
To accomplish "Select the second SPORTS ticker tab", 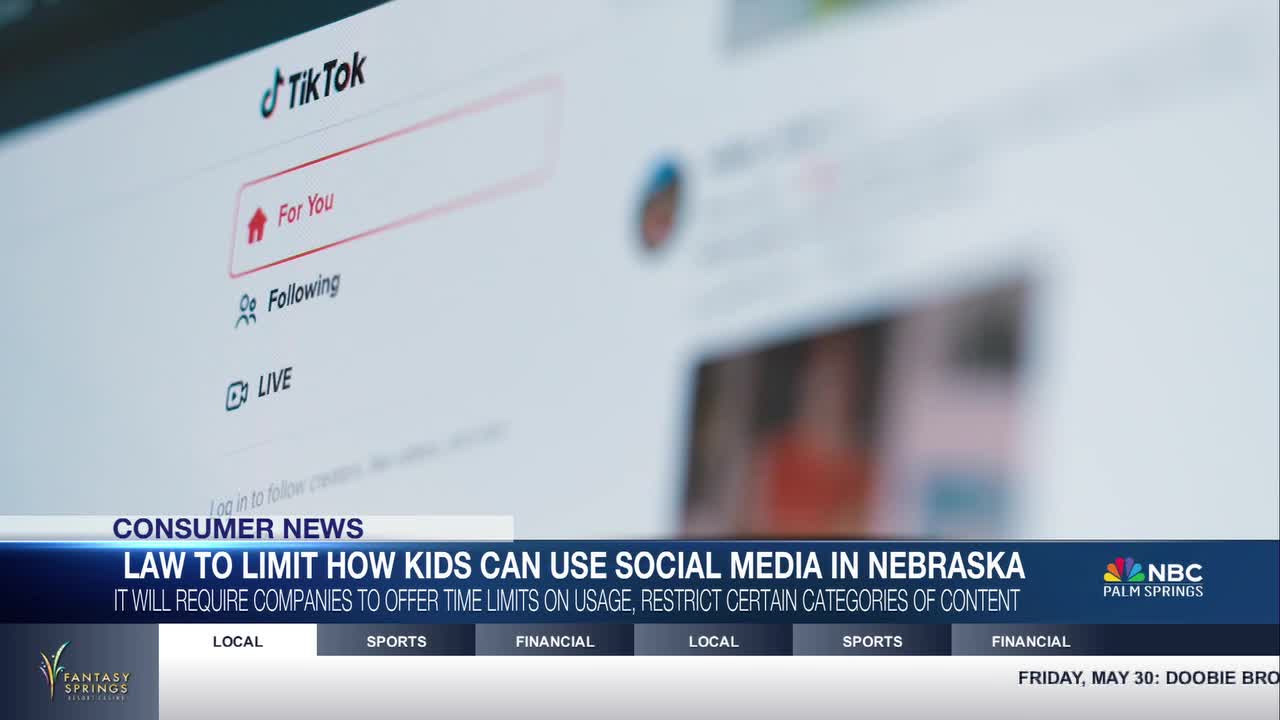I will point(872,641).
